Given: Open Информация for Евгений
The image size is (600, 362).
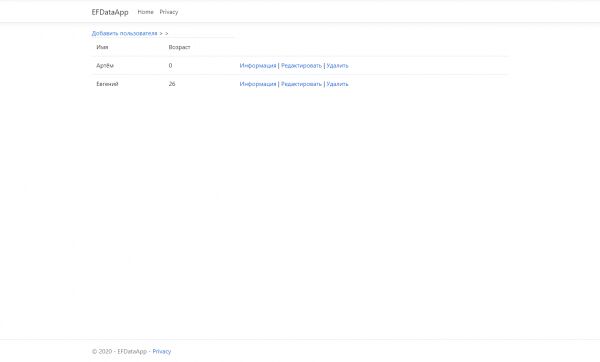Looking at the screenshot, I should (258, 84).
